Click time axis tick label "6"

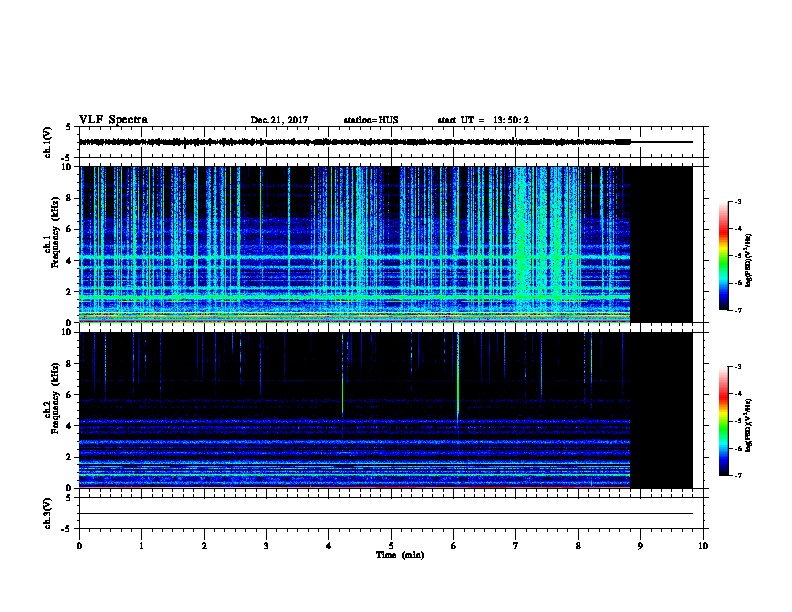453,546
